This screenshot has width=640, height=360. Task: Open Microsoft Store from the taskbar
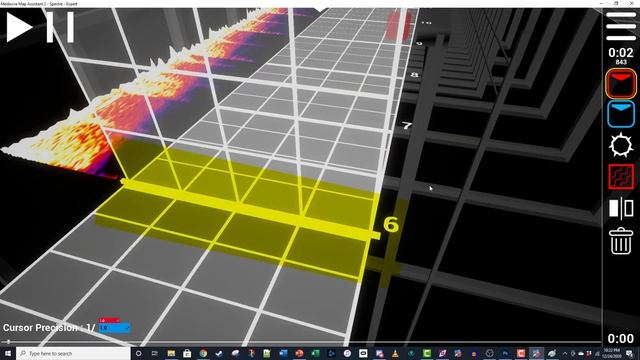click(187, 353)
